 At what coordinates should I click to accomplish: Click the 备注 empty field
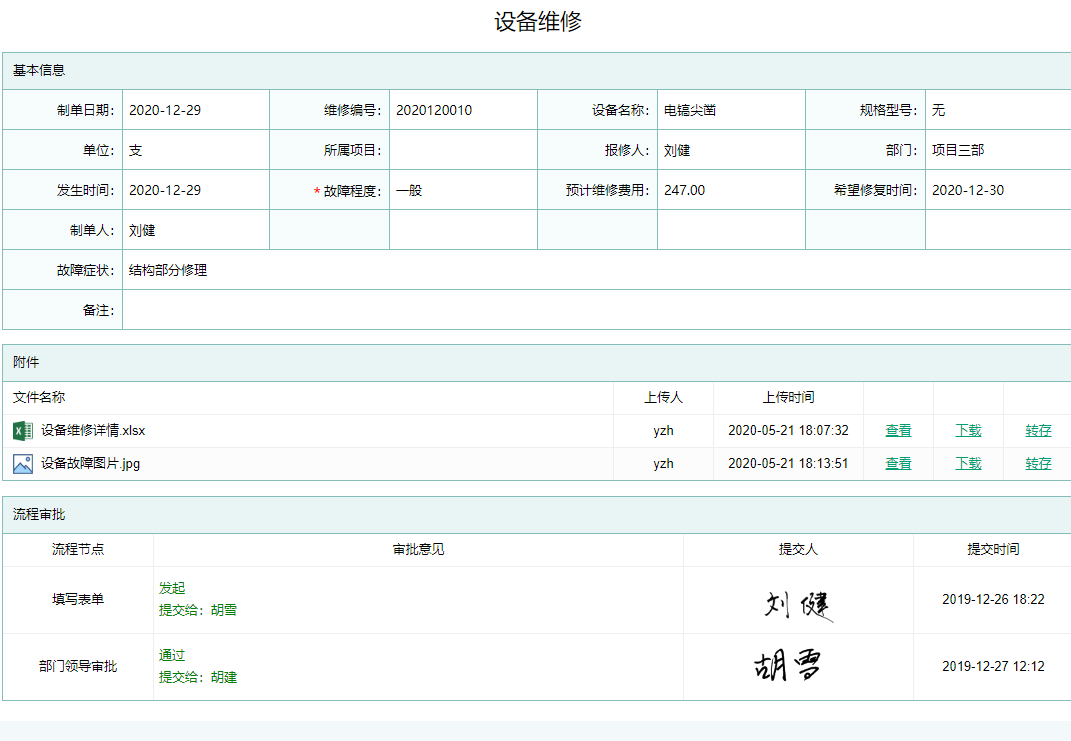[x=595, y=310]
